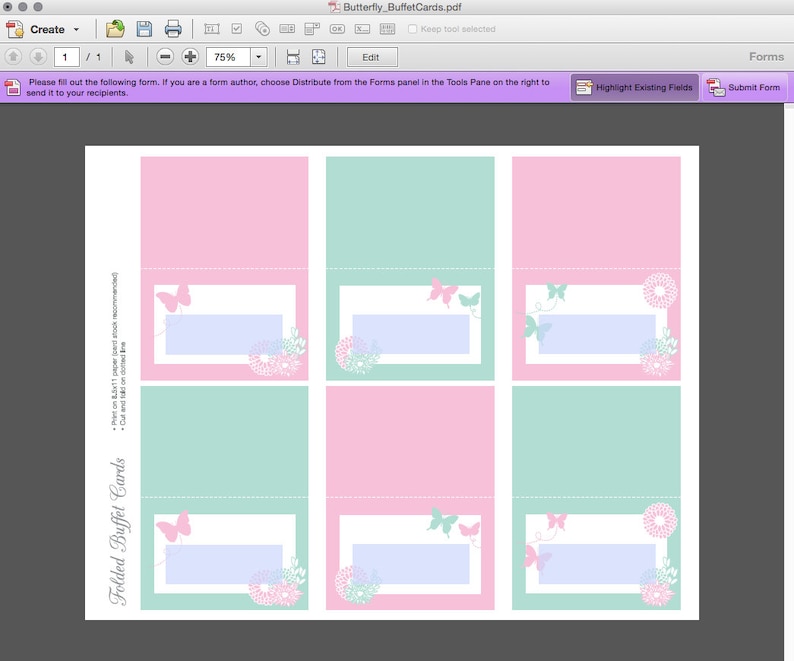
Task: Select the Text Field form tool
Action: click(212, 29)
